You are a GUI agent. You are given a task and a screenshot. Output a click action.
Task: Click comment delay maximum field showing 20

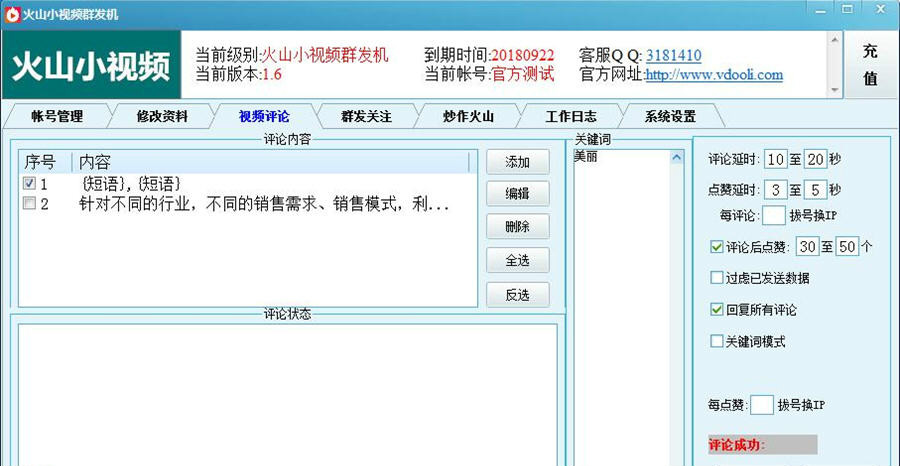816,160
